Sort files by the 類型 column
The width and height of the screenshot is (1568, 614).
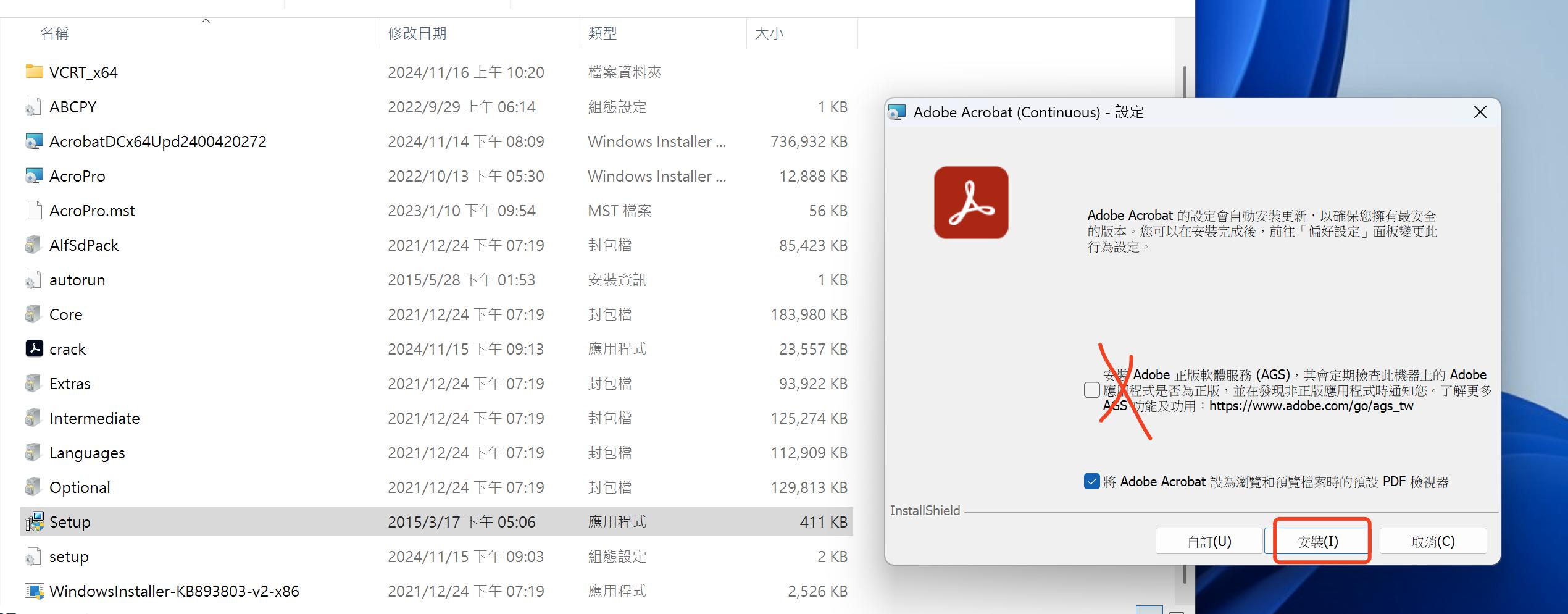point(604,33)
